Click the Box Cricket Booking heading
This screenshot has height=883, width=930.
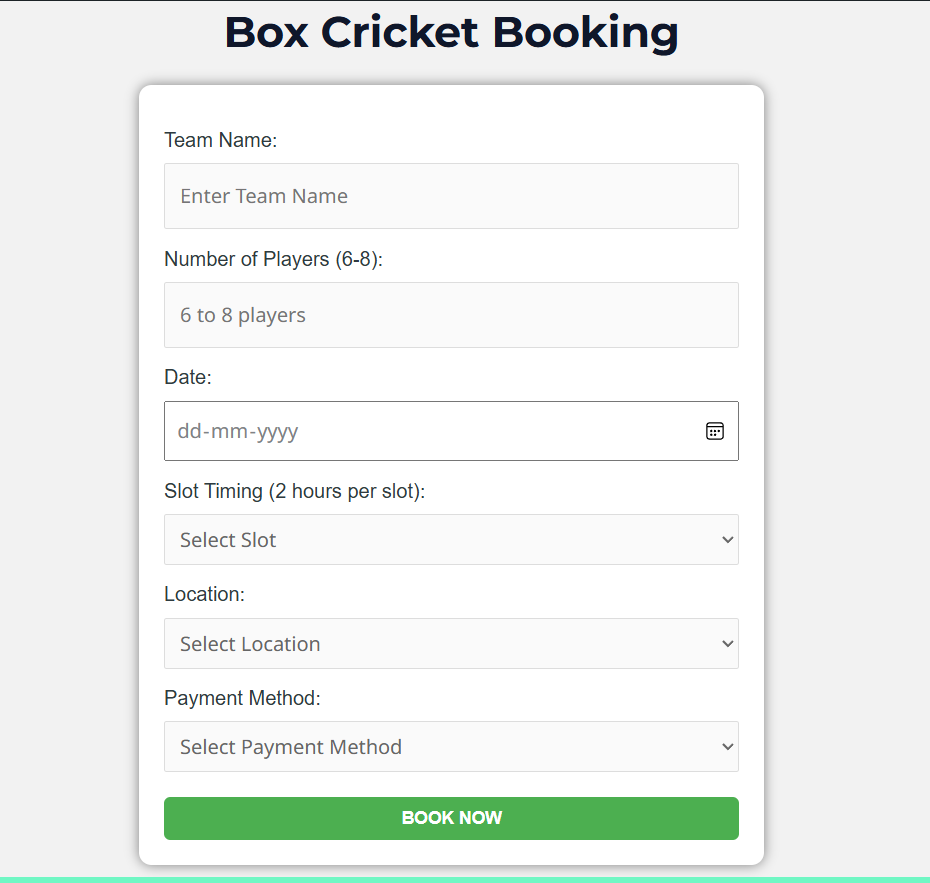(x=451, y=32)
